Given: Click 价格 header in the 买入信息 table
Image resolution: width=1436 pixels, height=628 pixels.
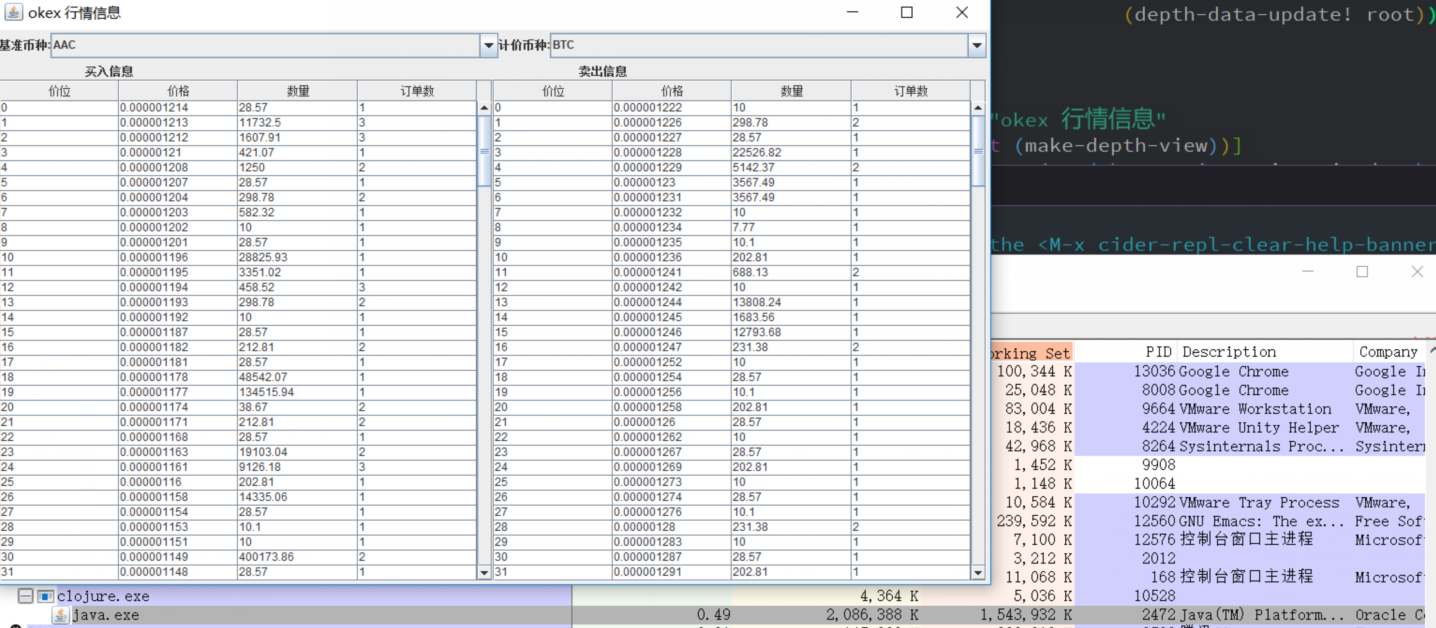Looking at the screenshot, I should click(178, 91).
